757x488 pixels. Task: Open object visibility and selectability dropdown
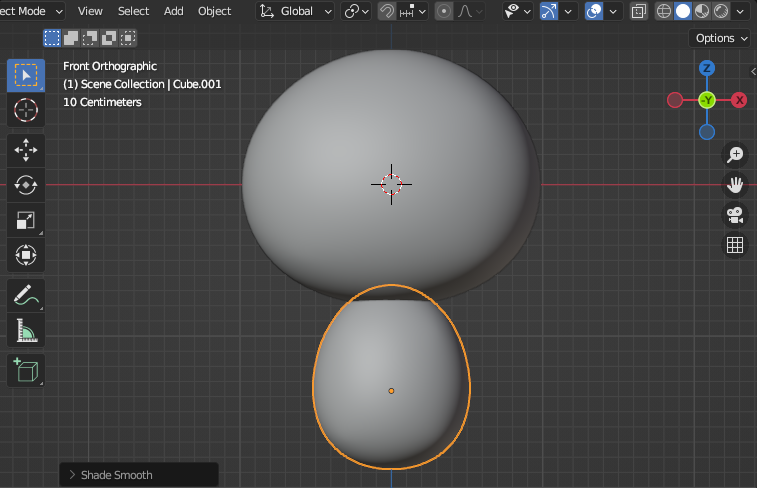tap(517, 11)
